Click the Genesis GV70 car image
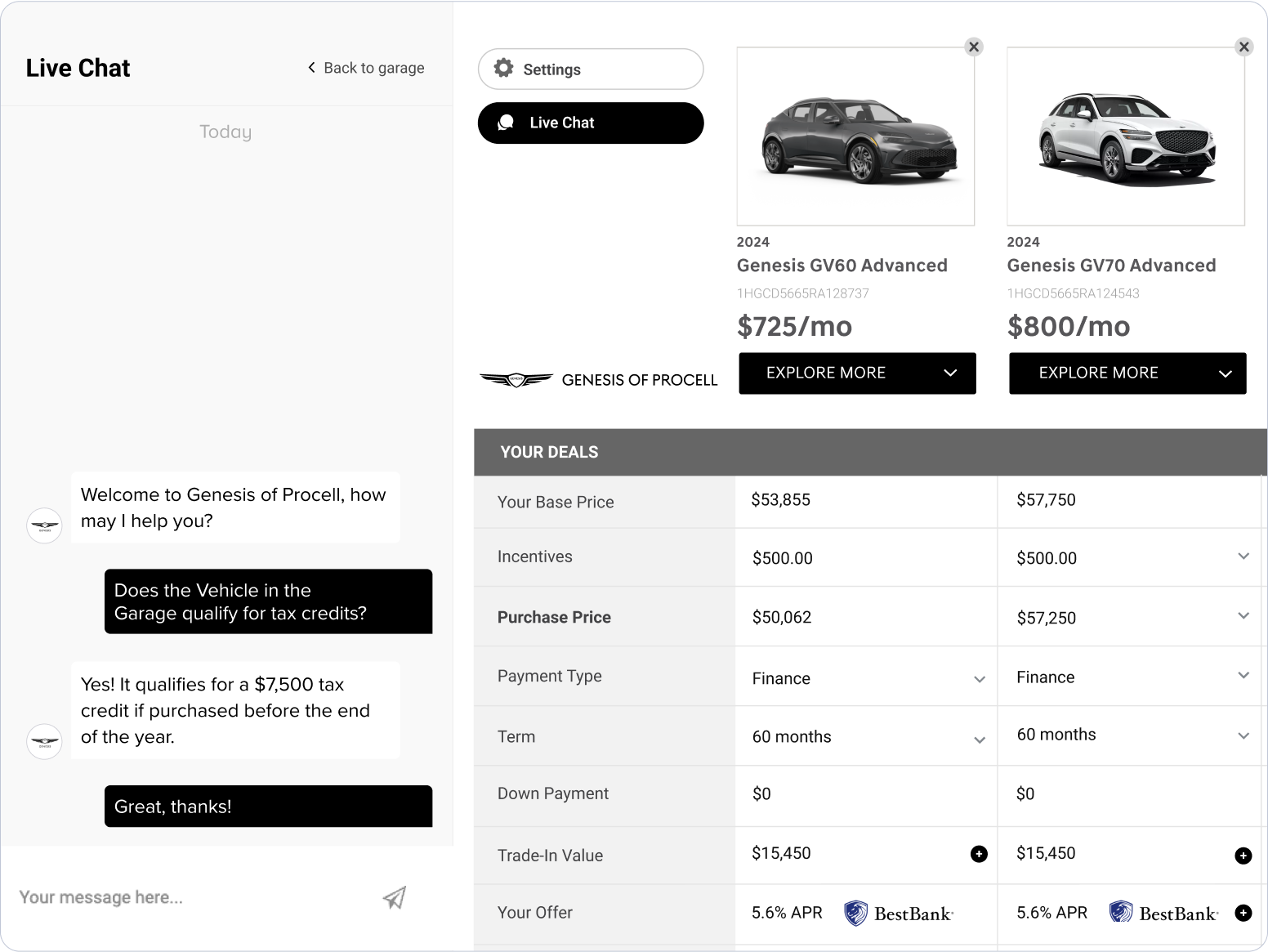Viewport: 1268px width, 952px height. 1126,136
